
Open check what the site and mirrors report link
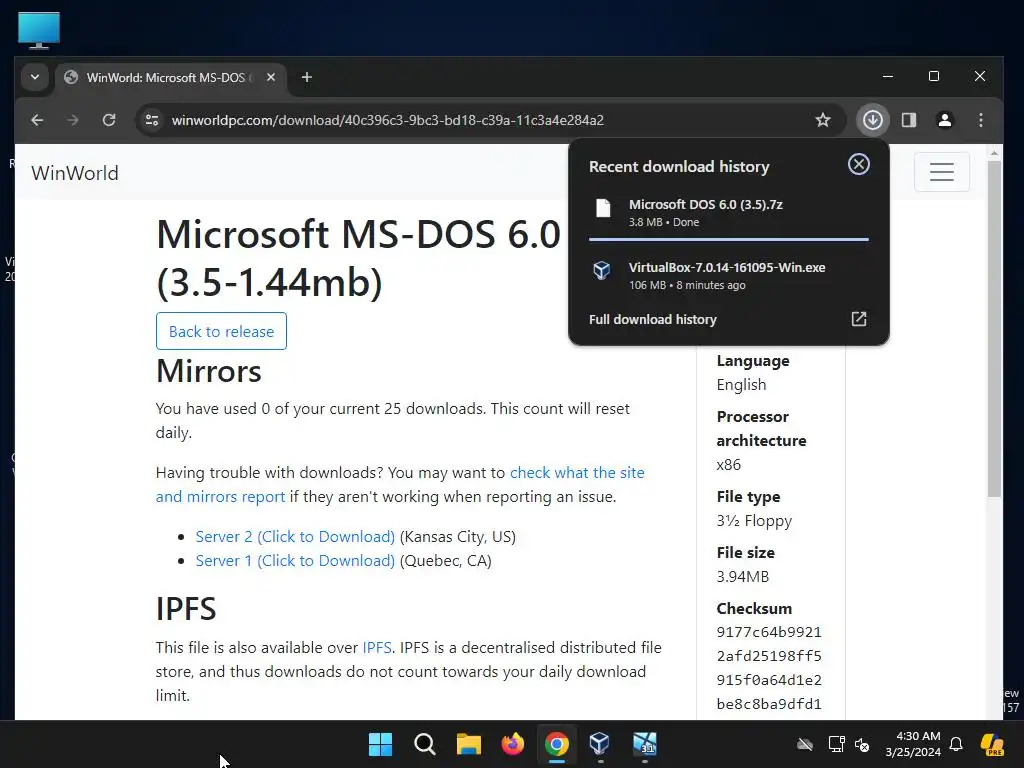400,485
